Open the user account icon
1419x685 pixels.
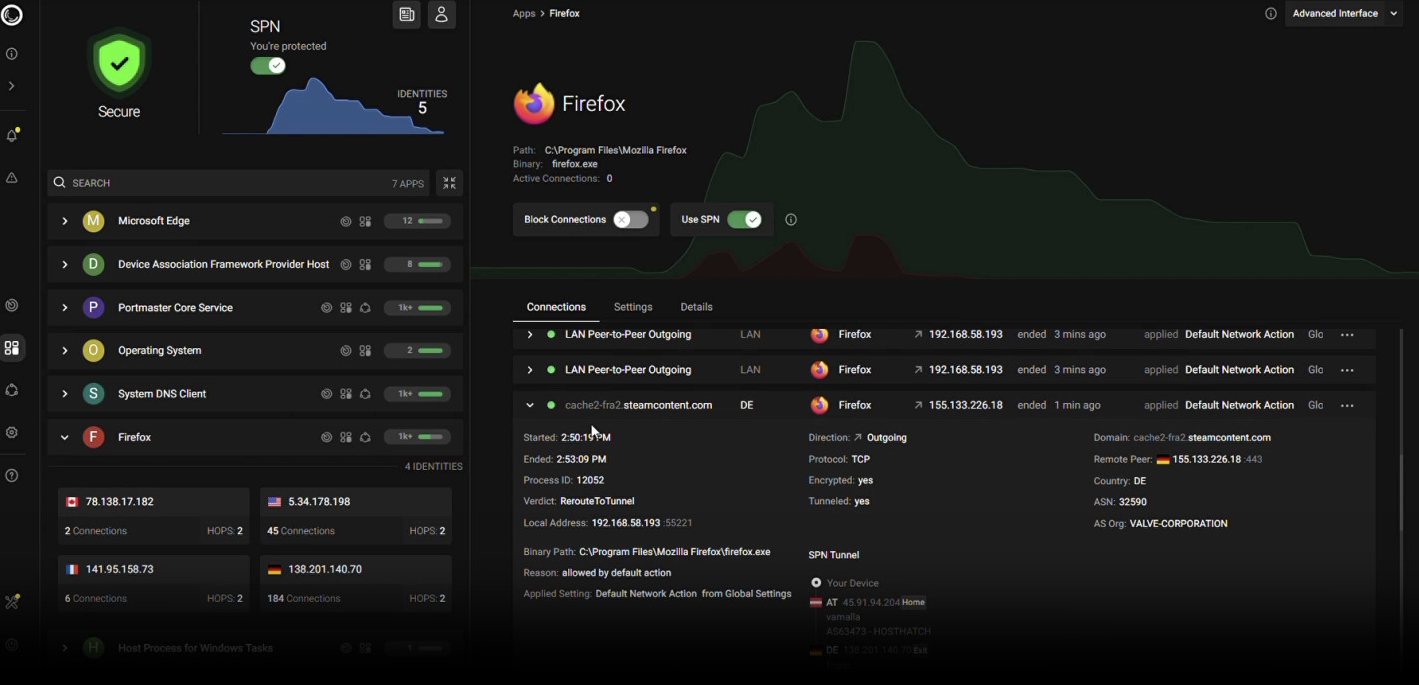(x=441, y=14)
